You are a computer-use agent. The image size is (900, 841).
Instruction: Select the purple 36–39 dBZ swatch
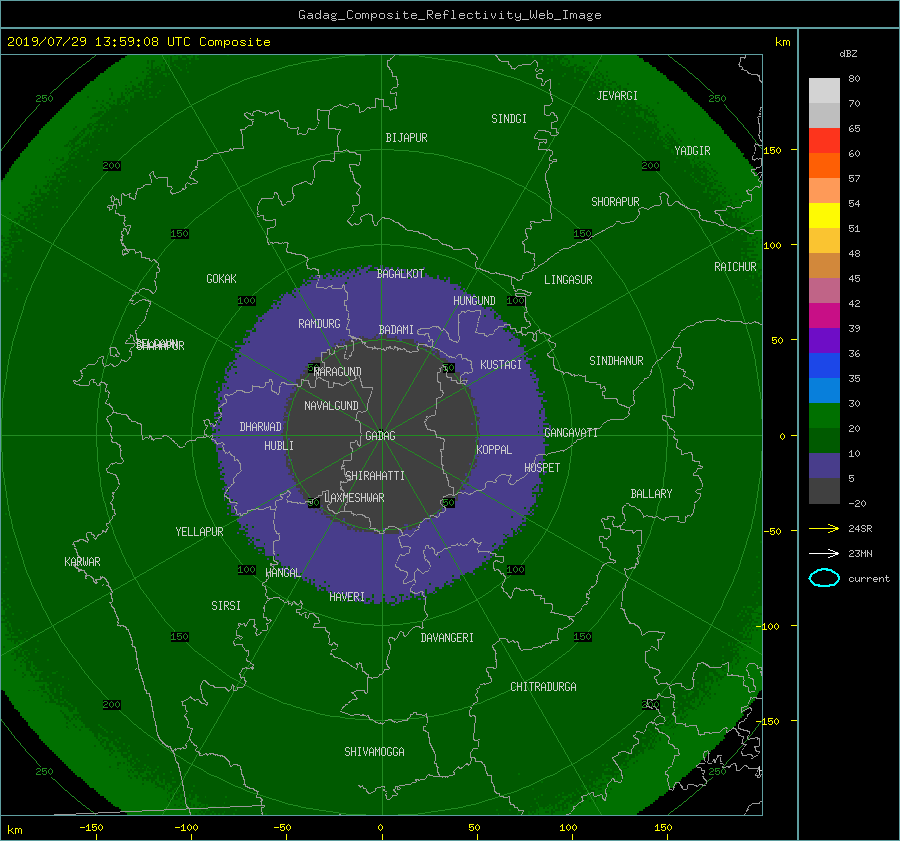824,340
